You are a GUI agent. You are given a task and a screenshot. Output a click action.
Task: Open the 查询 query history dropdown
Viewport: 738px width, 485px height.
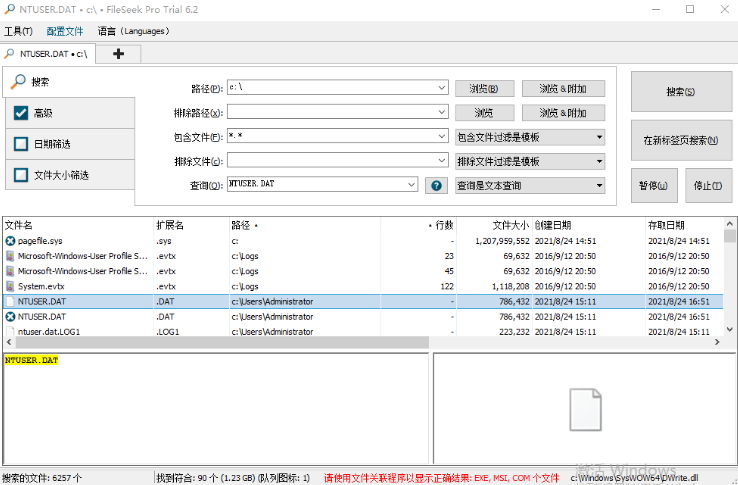coord(411,185)
